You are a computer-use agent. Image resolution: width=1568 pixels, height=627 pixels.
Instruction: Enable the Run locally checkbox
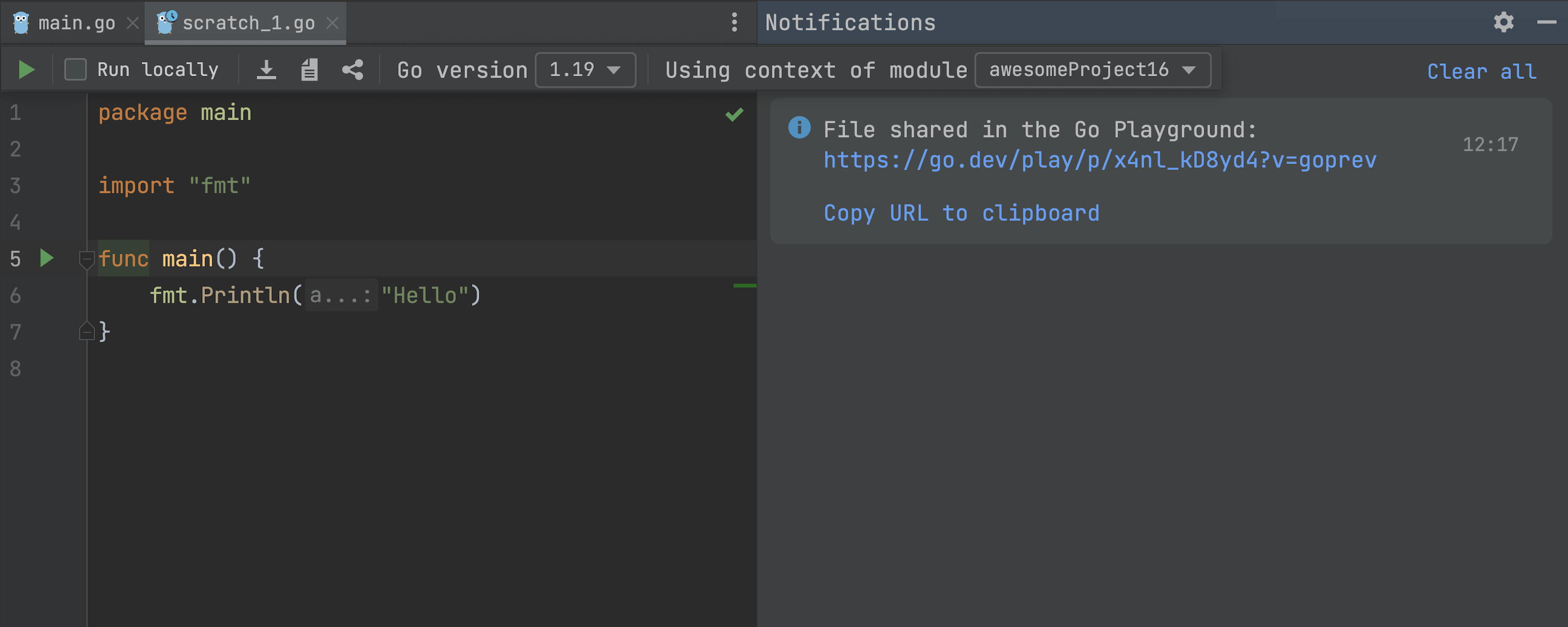[75, 70]
